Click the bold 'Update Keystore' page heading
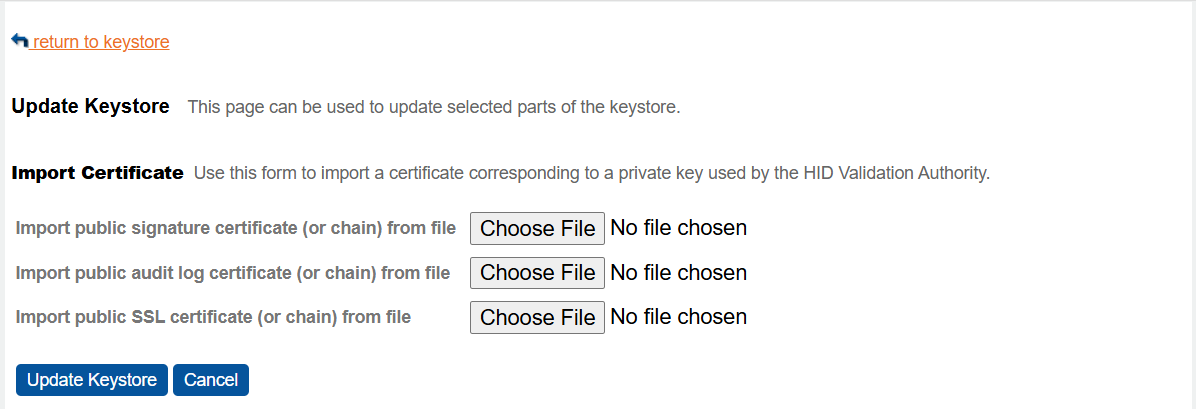This screenshot has height=409, width=1196. click(x=90, y=106)
